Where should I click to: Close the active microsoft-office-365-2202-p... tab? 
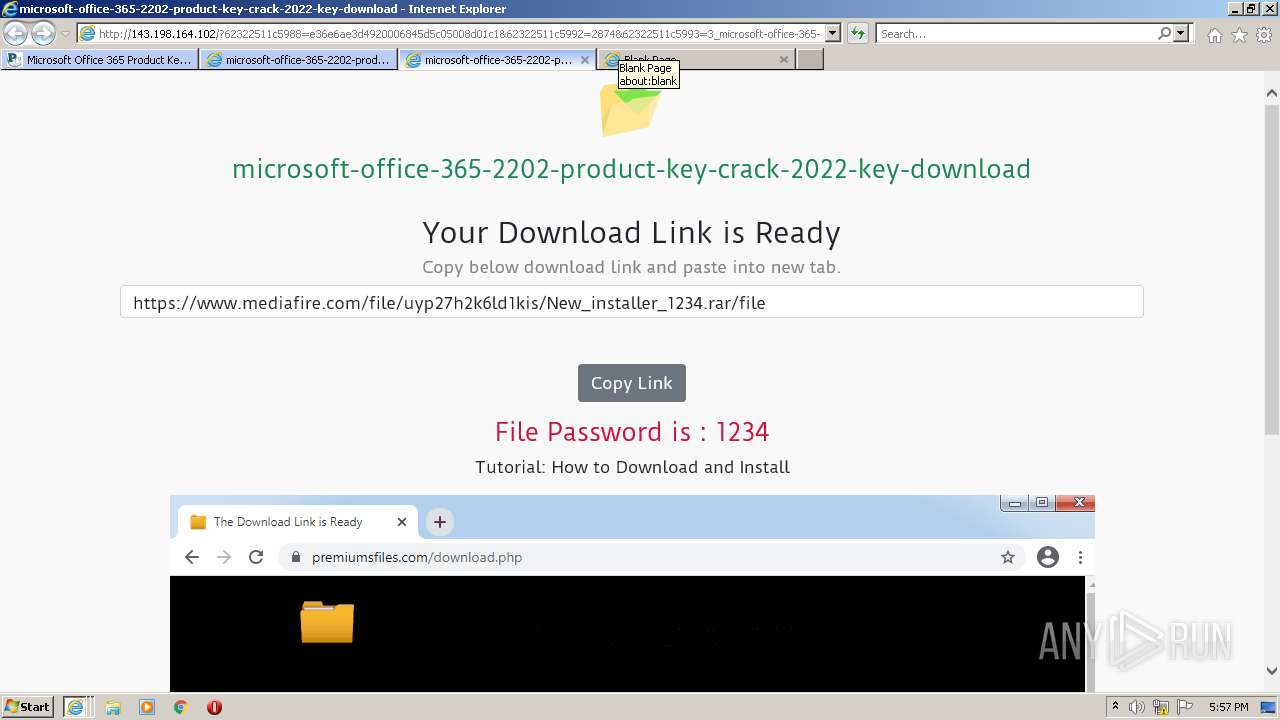point(585,60)
